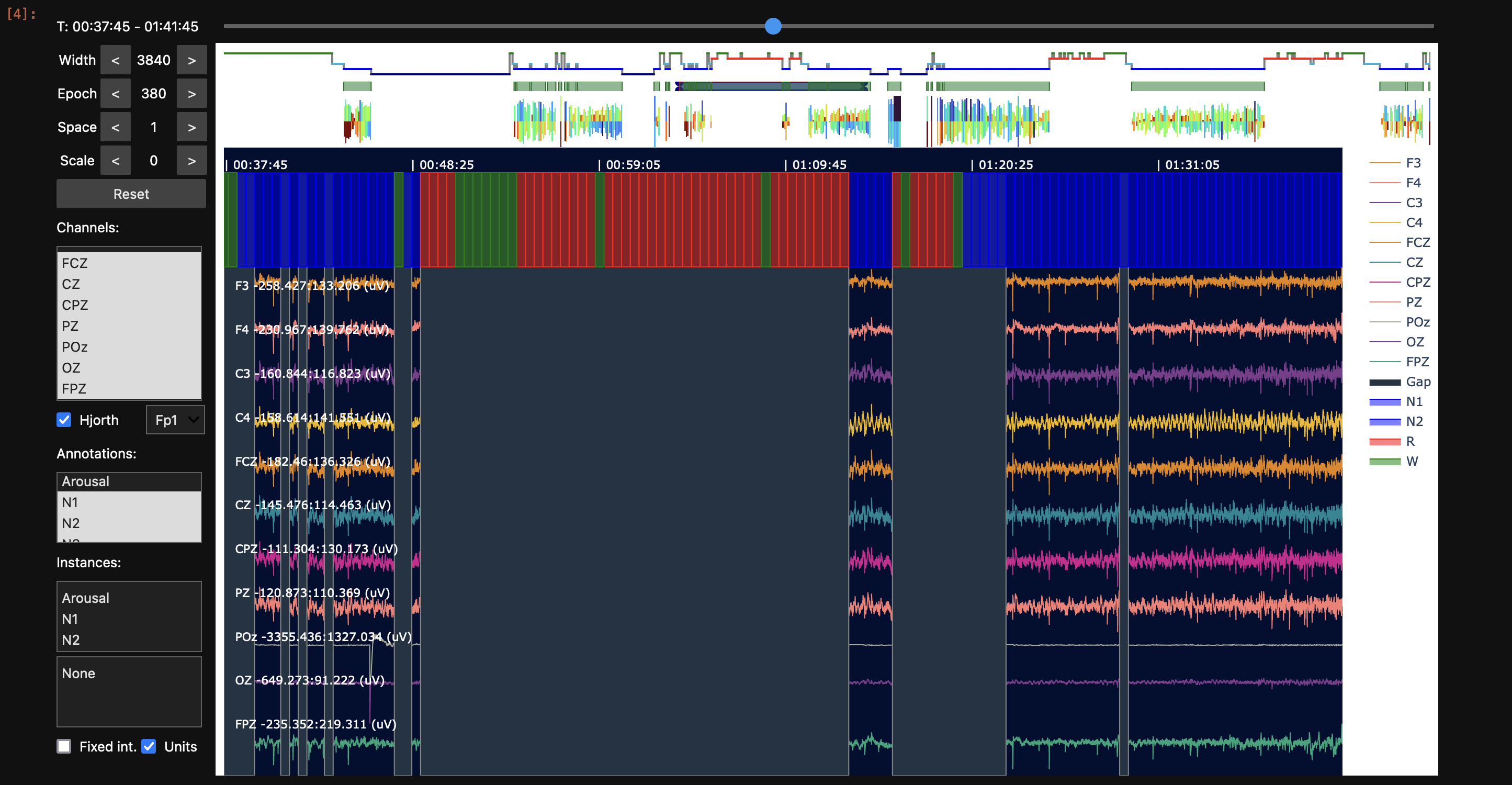Uncheck the Hjorth checkbox
Viewport: 1512px width, 785px height.
[x=64, y=420]
